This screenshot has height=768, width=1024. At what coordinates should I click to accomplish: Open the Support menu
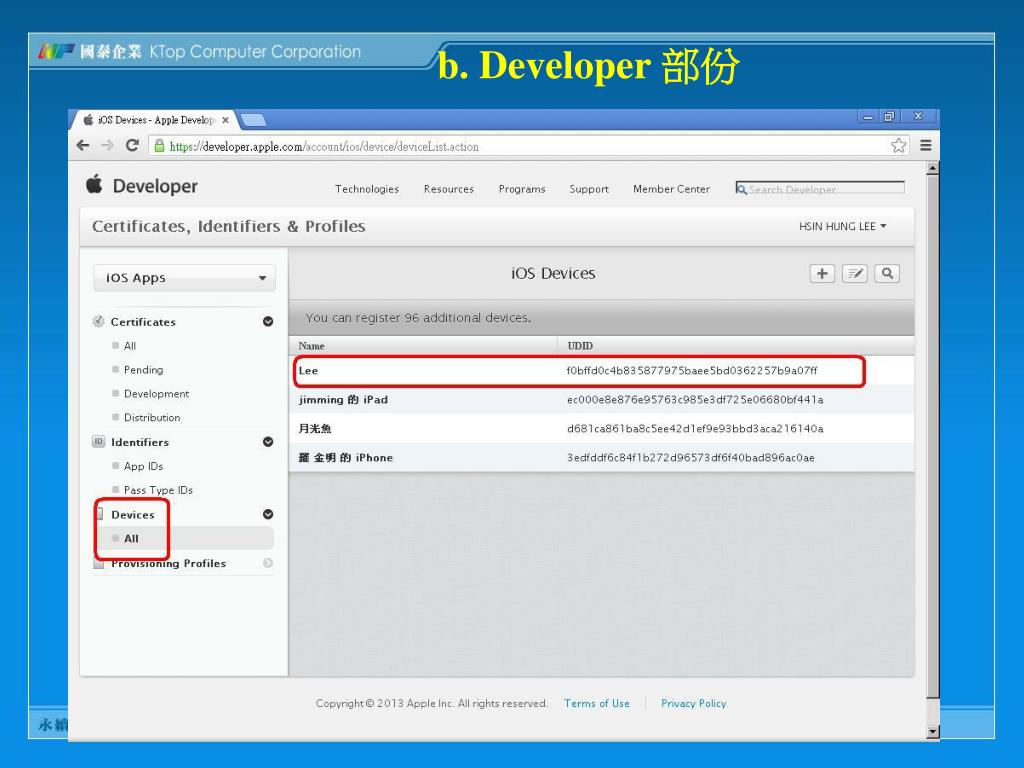tap(589, 189)
